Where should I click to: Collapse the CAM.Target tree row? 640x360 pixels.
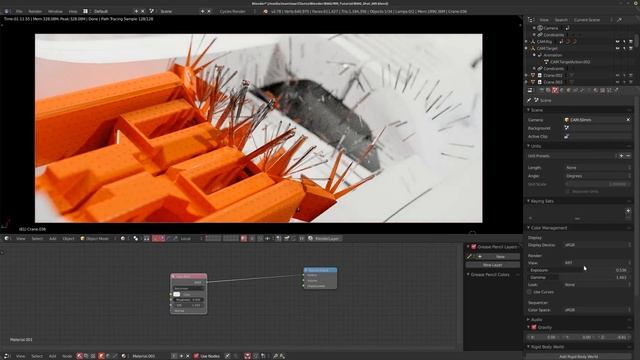527,48
